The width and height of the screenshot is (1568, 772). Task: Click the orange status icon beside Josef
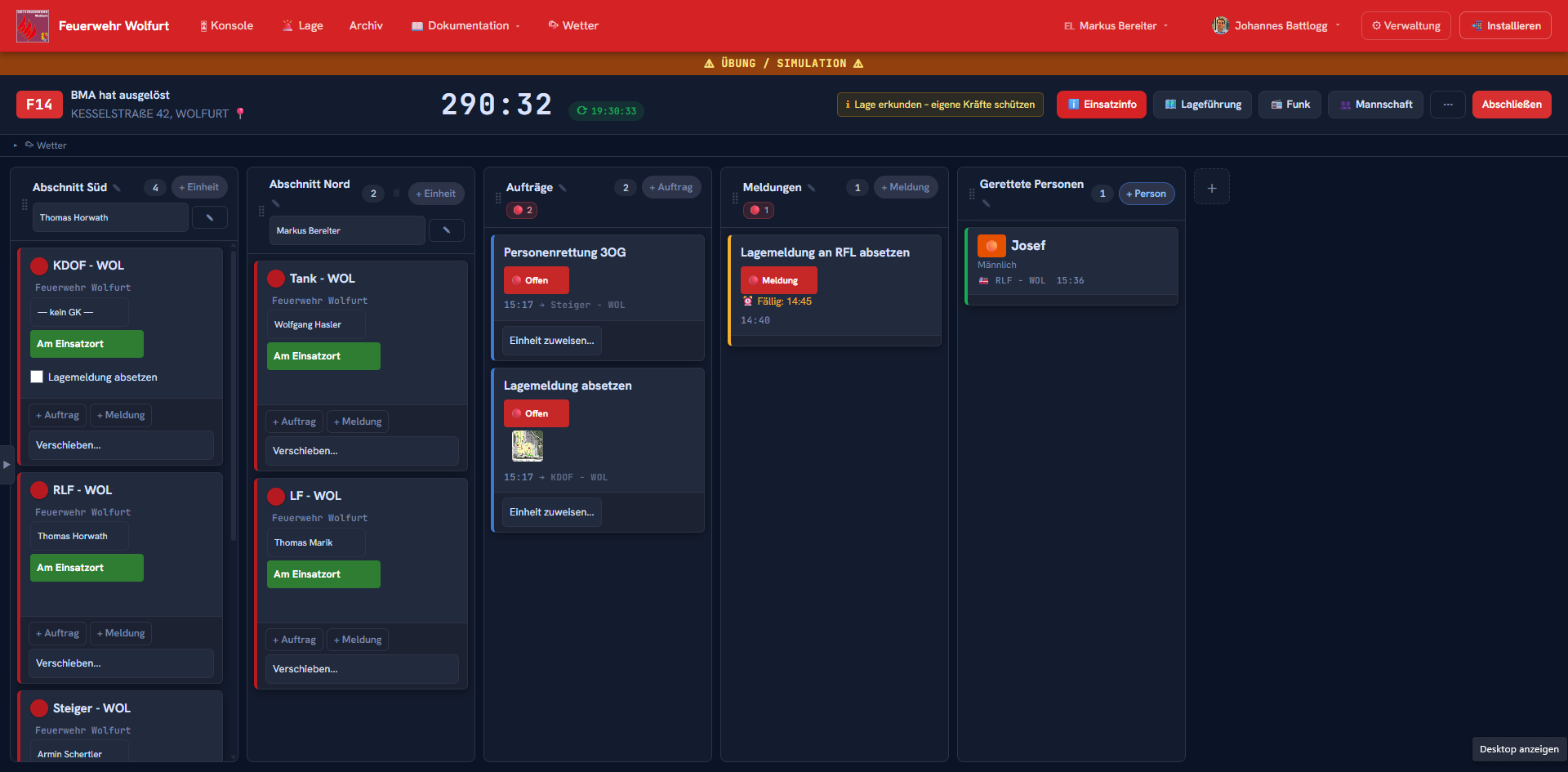tap(991, 246)
